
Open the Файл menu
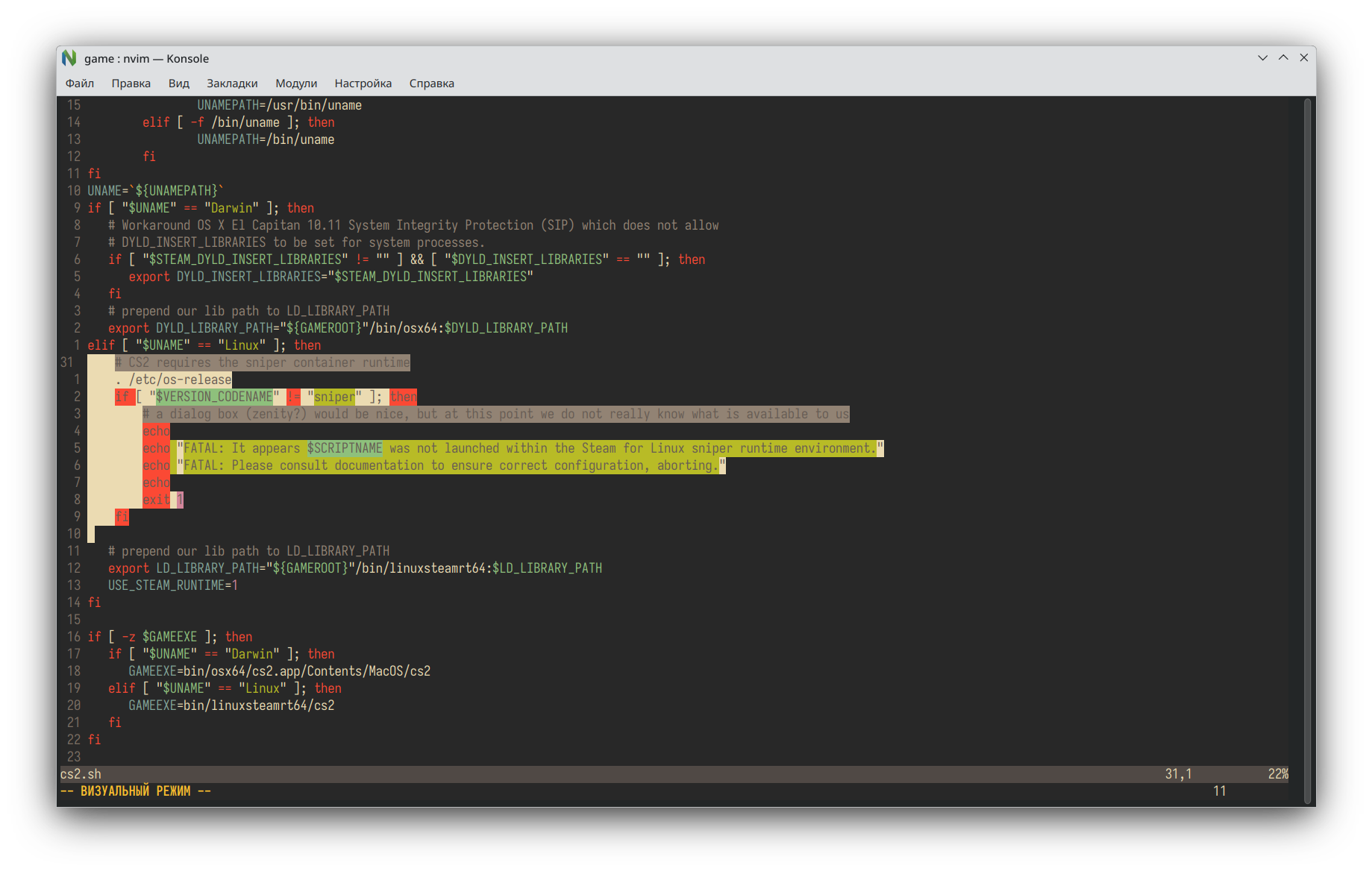point(80,84)
